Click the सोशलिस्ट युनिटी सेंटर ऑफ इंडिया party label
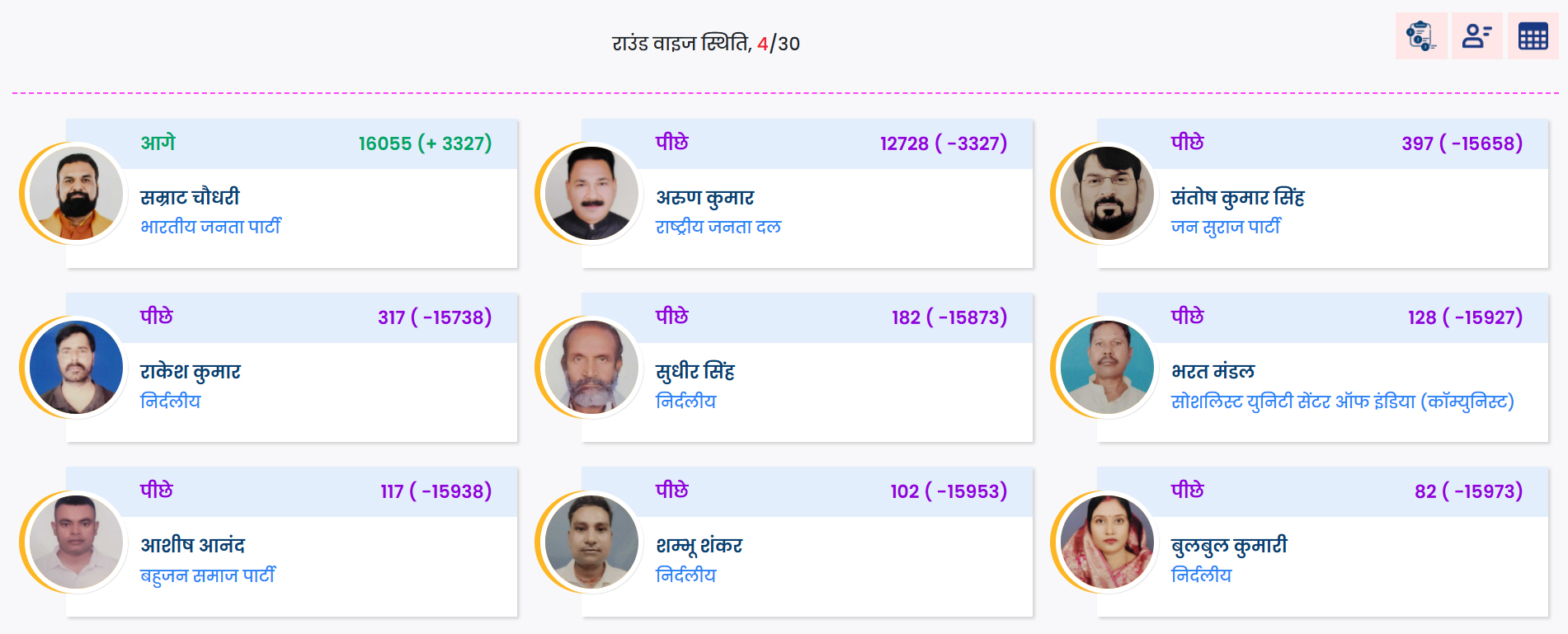The image size is (1568, 634). coord(1342,402)
